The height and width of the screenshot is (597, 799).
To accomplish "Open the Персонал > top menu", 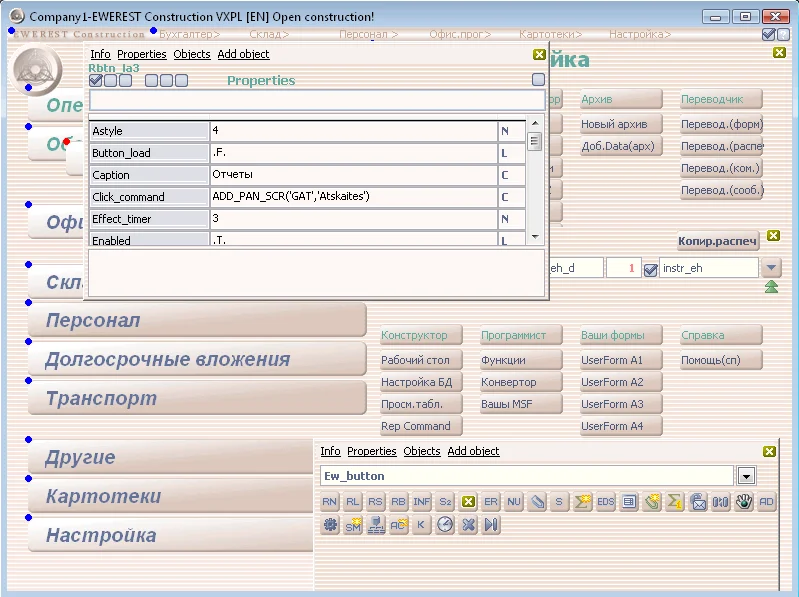I will point(368,34).
